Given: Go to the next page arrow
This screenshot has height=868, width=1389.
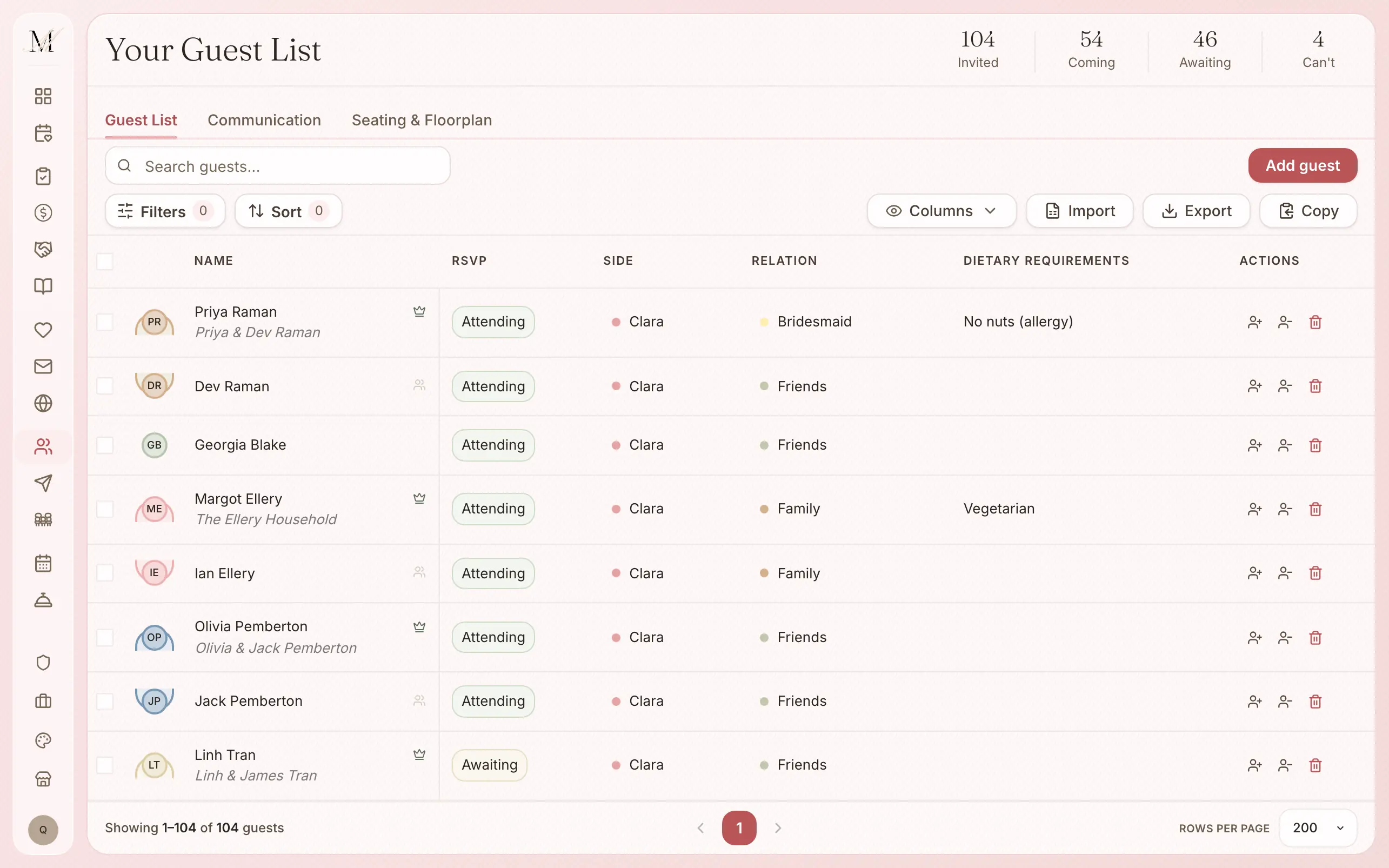Looking at the screenshot, I should [778, 827].
